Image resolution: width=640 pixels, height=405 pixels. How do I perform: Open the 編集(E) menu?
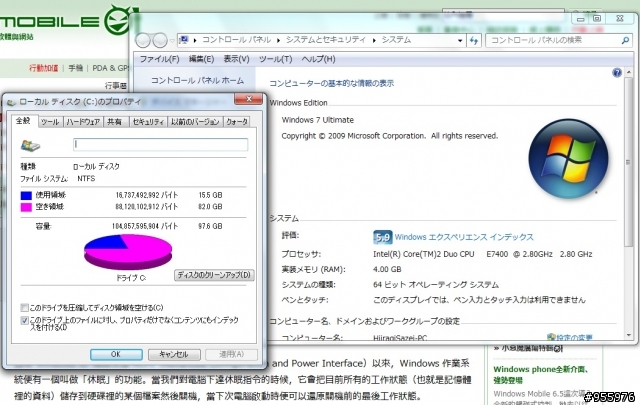click(x=201, y=59)
